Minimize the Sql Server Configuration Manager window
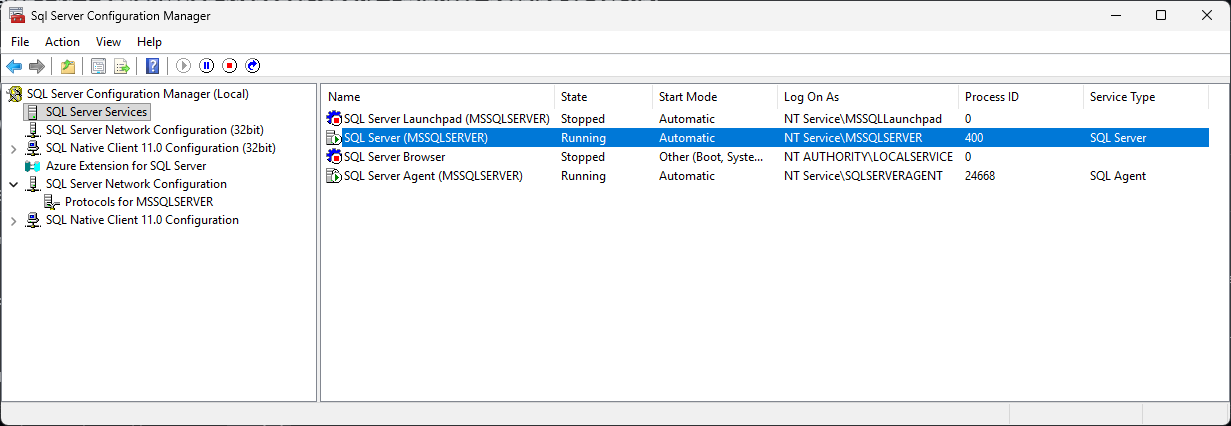 (1116, 15)
